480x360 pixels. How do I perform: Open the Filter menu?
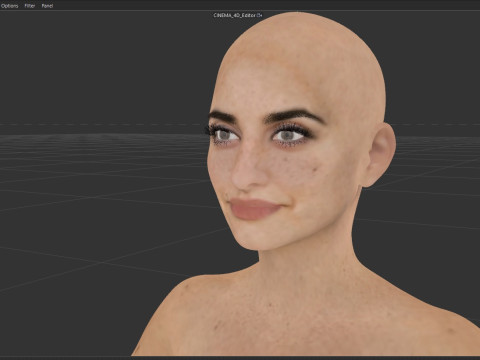pos(30,6)
